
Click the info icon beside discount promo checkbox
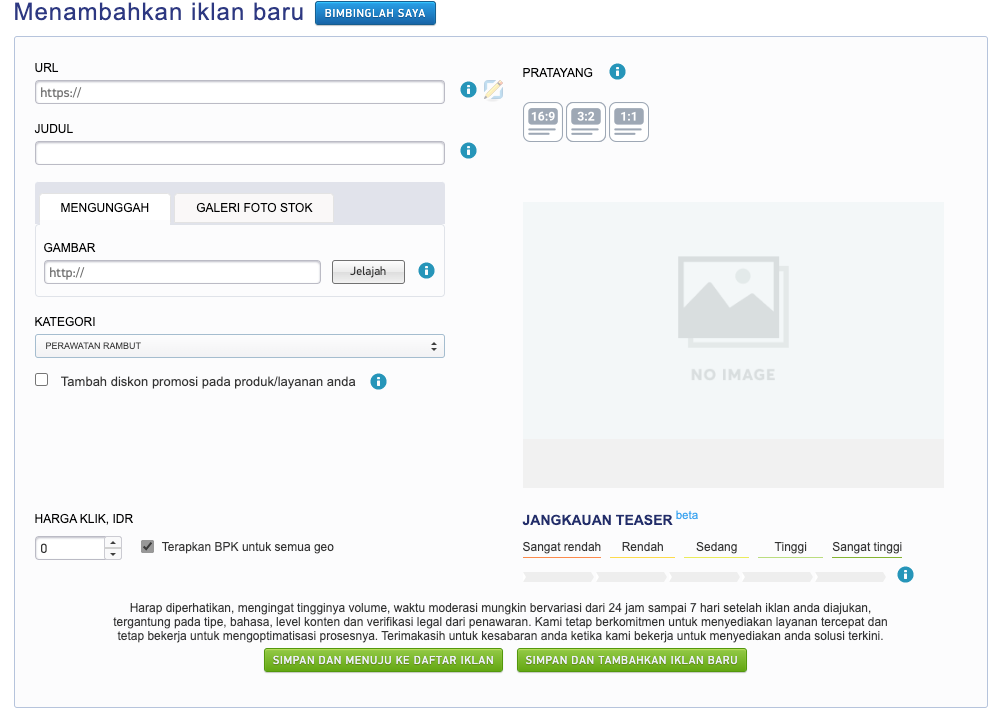point(378,381)
